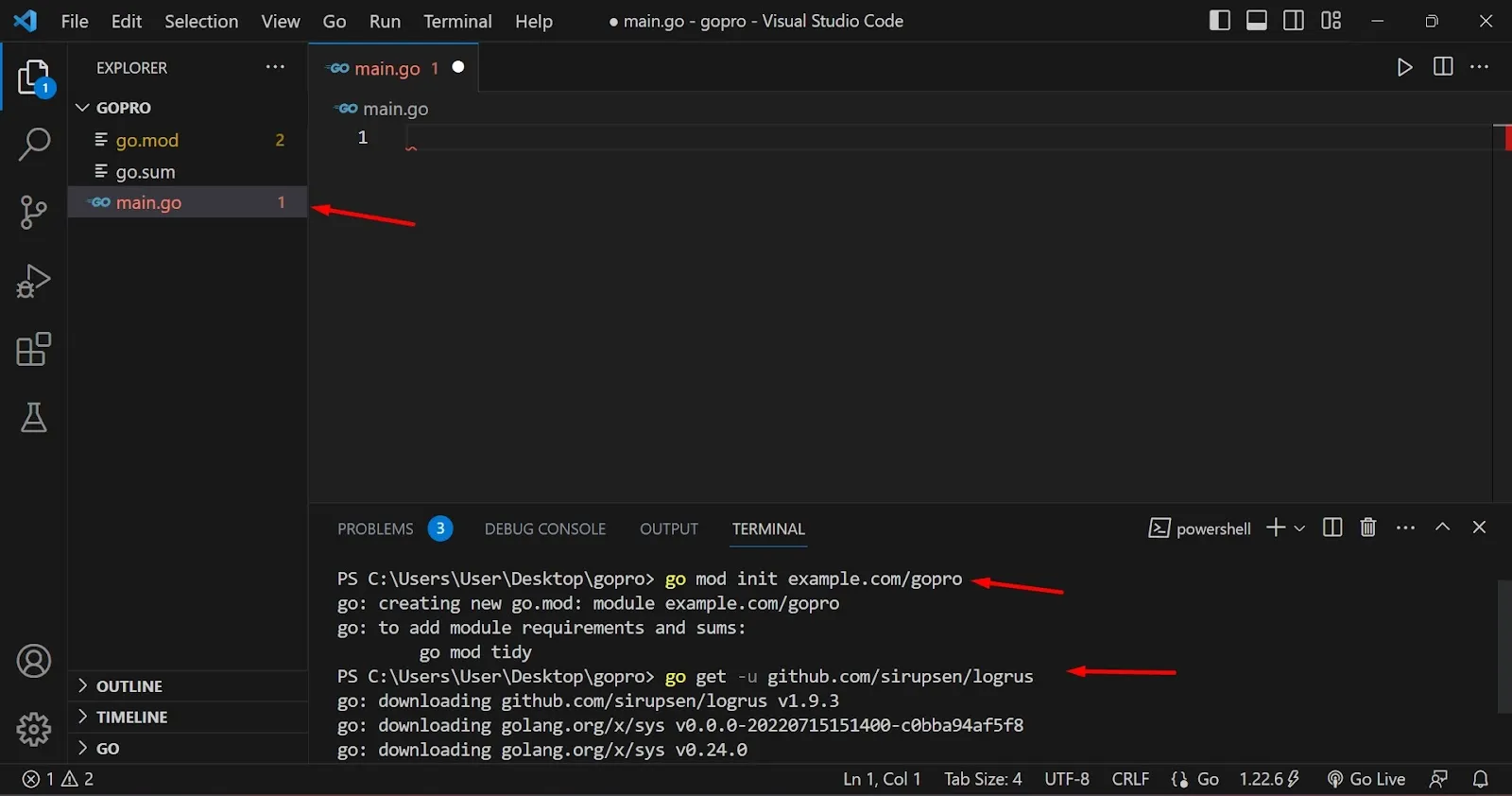Open notifications bell in status bar
Screen dimensions: 1512x796
[x=1481, y=779]
